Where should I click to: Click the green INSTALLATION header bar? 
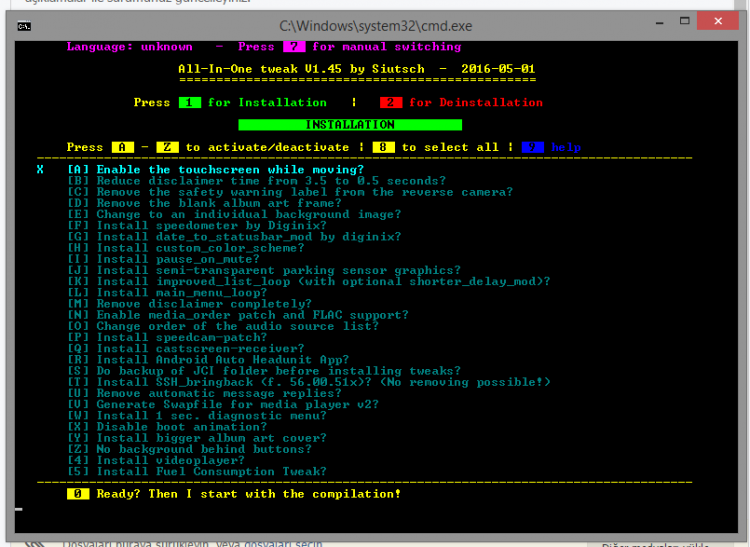[350, 125]
